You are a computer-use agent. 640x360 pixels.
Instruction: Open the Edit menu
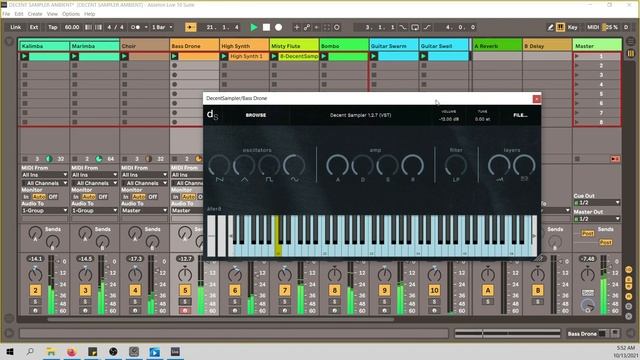19,14
